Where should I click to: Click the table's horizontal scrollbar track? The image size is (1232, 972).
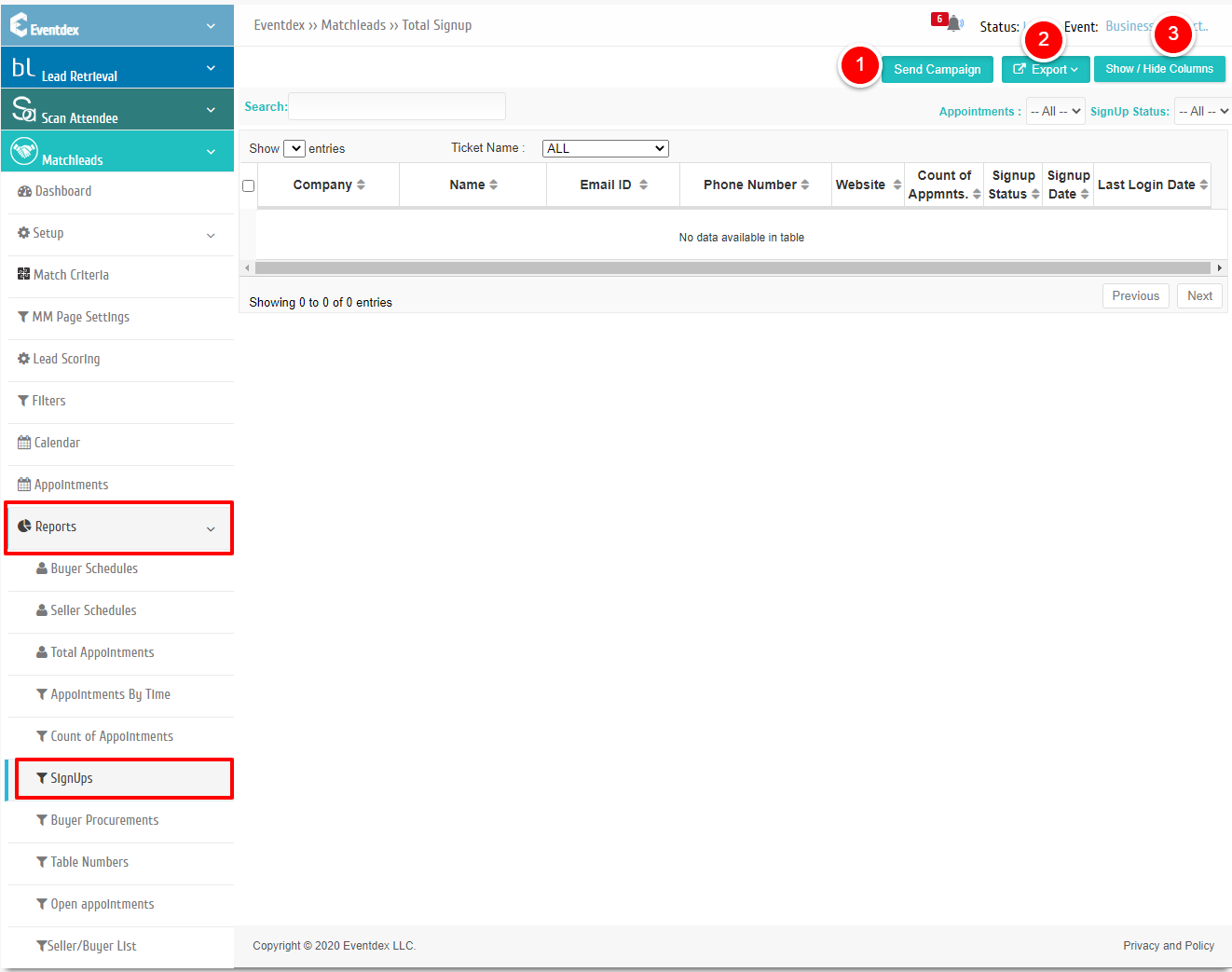point(732,268)
